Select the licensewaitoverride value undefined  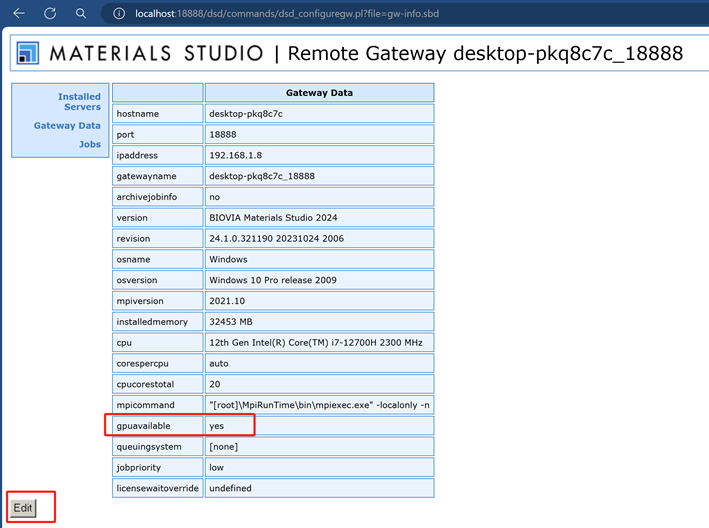point(319,488)
